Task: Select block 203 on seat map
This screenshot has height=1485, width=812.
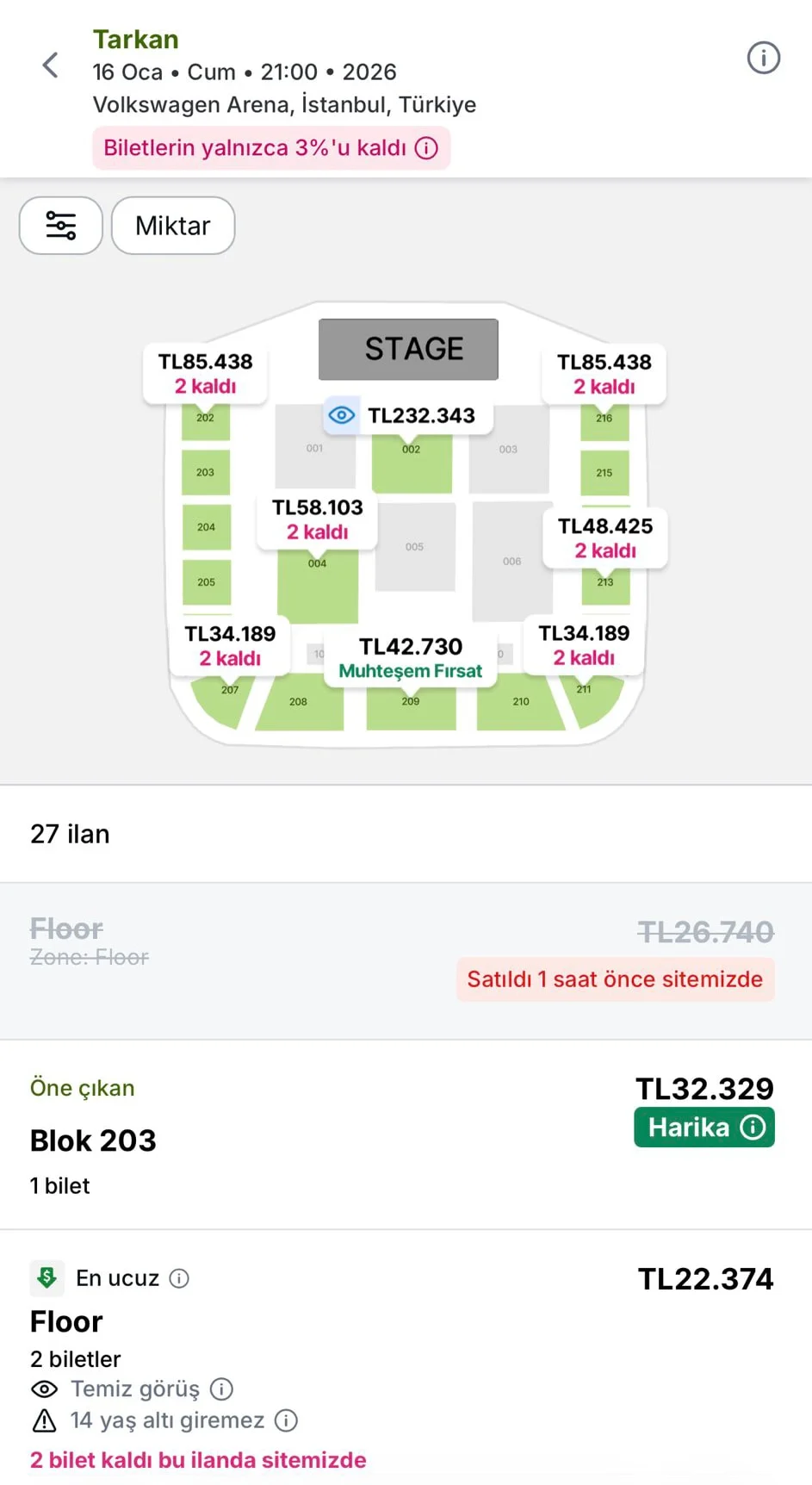Action: (206, 472)
